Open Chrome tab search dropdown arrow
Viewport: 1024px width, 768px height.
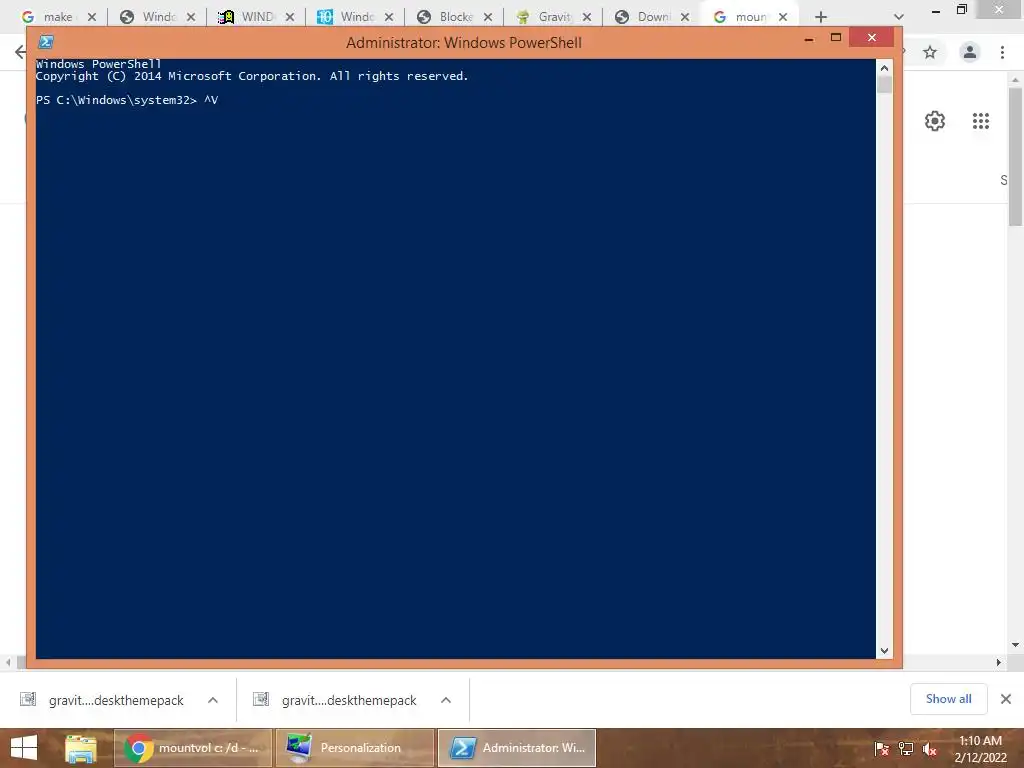899,17
